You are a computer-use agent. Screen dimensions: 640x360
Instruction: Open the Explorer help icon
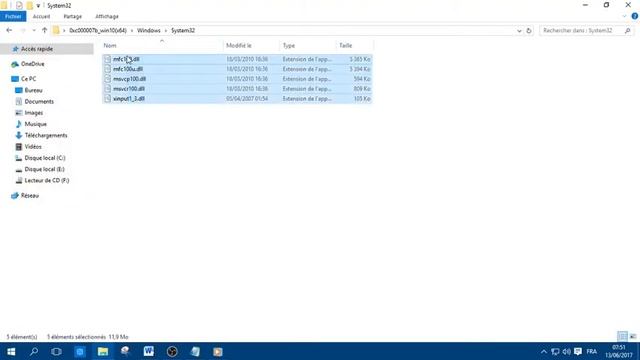pyautogui.click(x=635, y=16)
